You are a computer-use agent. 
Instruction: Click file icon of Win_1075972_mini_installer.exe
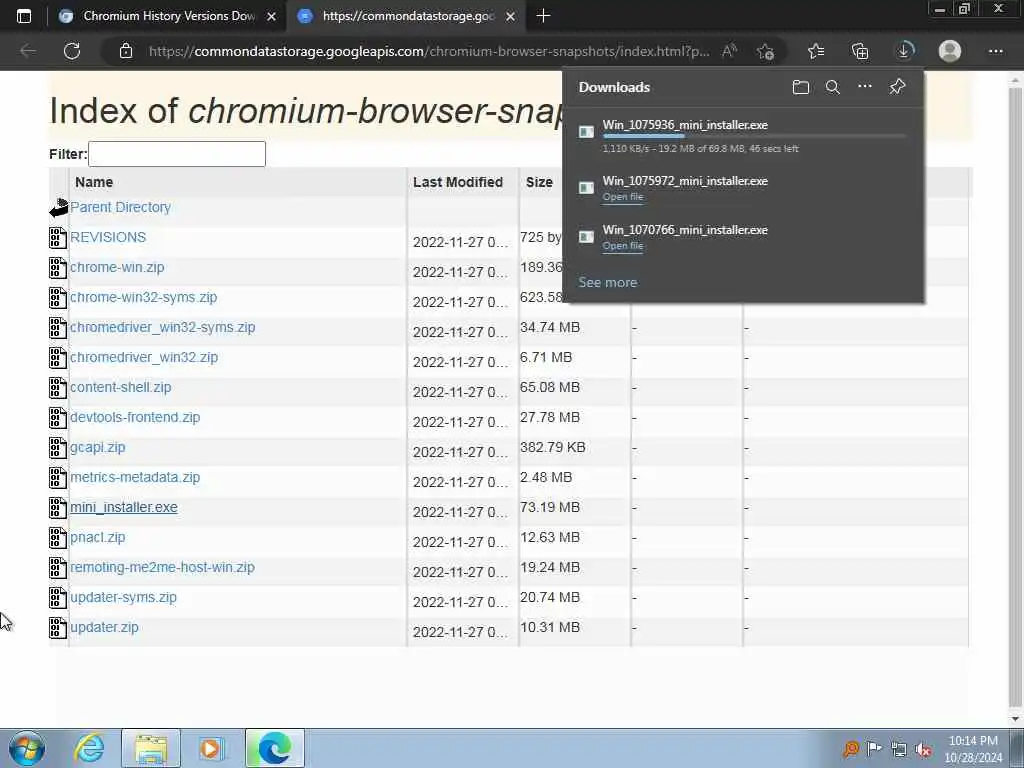click(586, 188)
